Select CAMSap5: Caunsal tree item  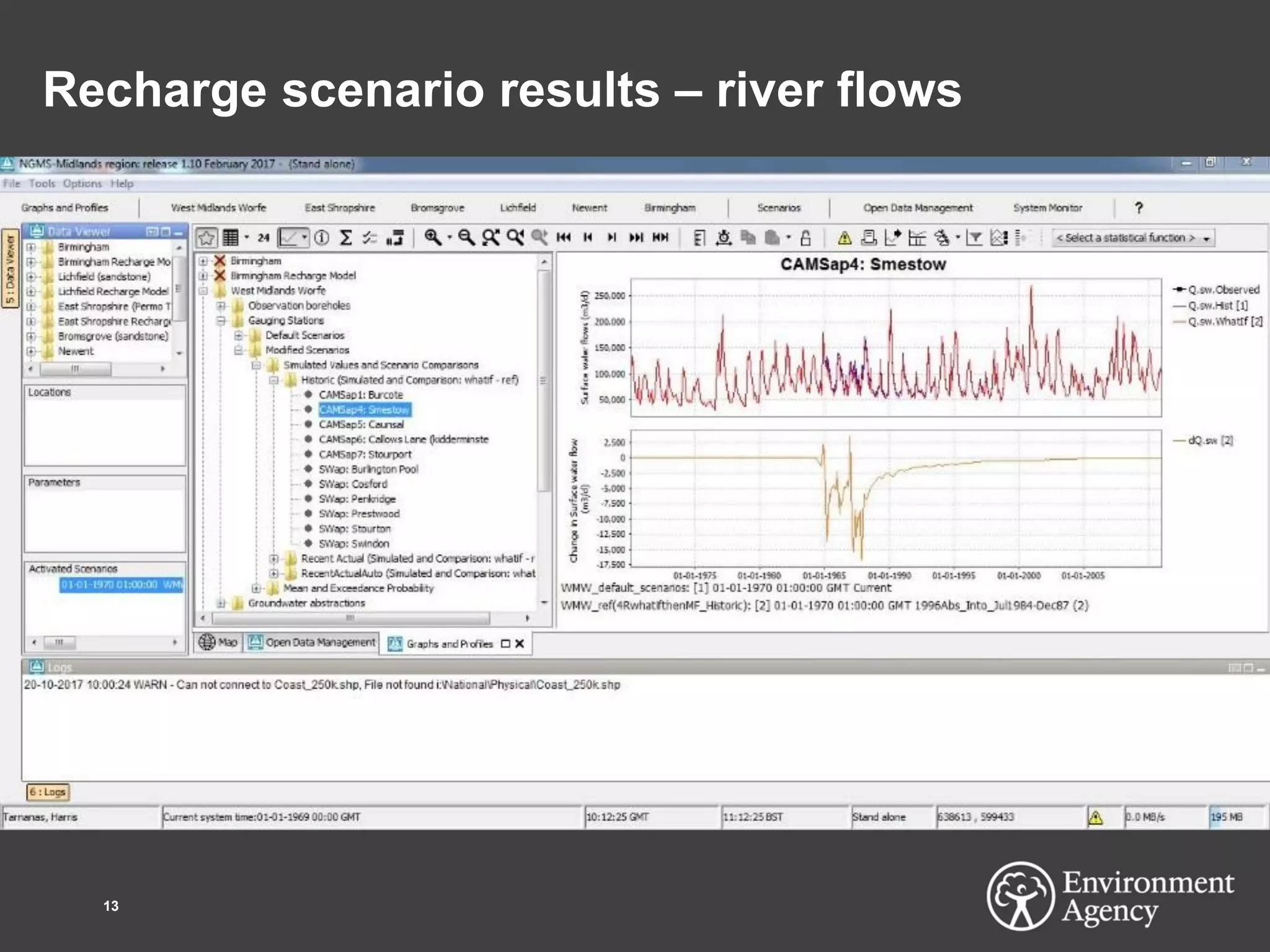(361, 425)
